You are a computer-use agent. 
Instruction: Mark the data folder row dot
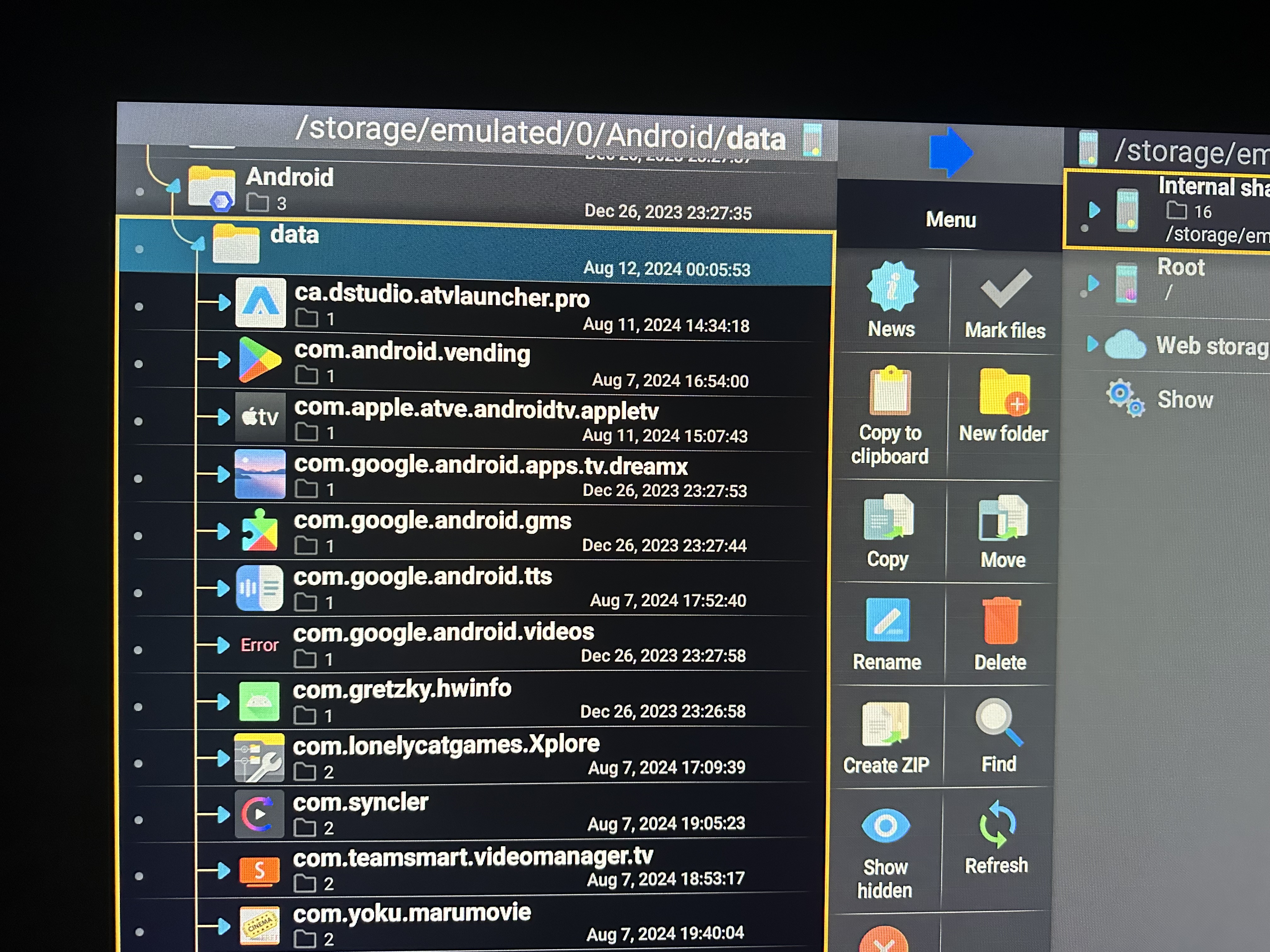pos(140,248)
